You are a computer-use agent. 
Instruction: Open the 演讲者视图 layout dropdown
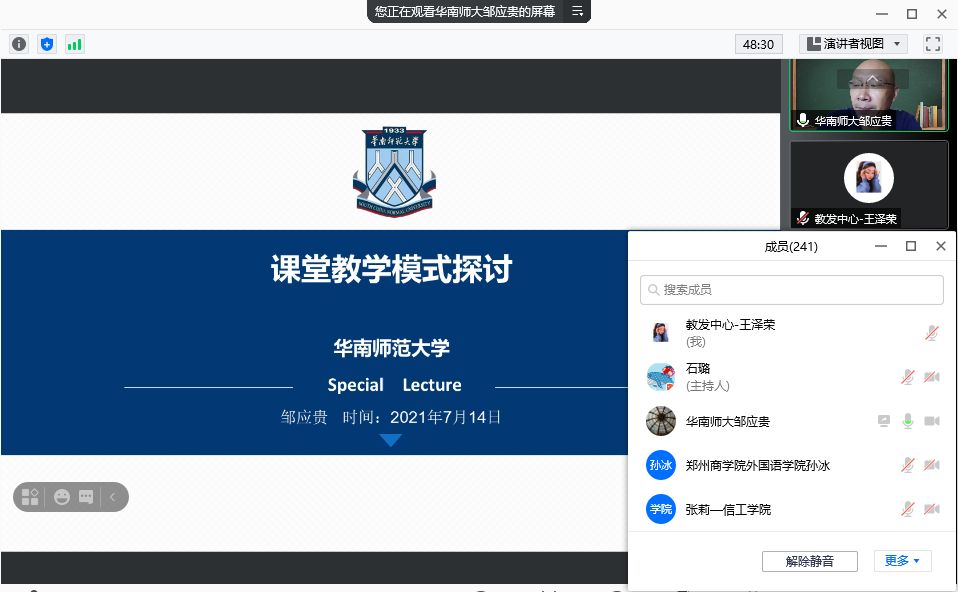[x=854, y=44]
